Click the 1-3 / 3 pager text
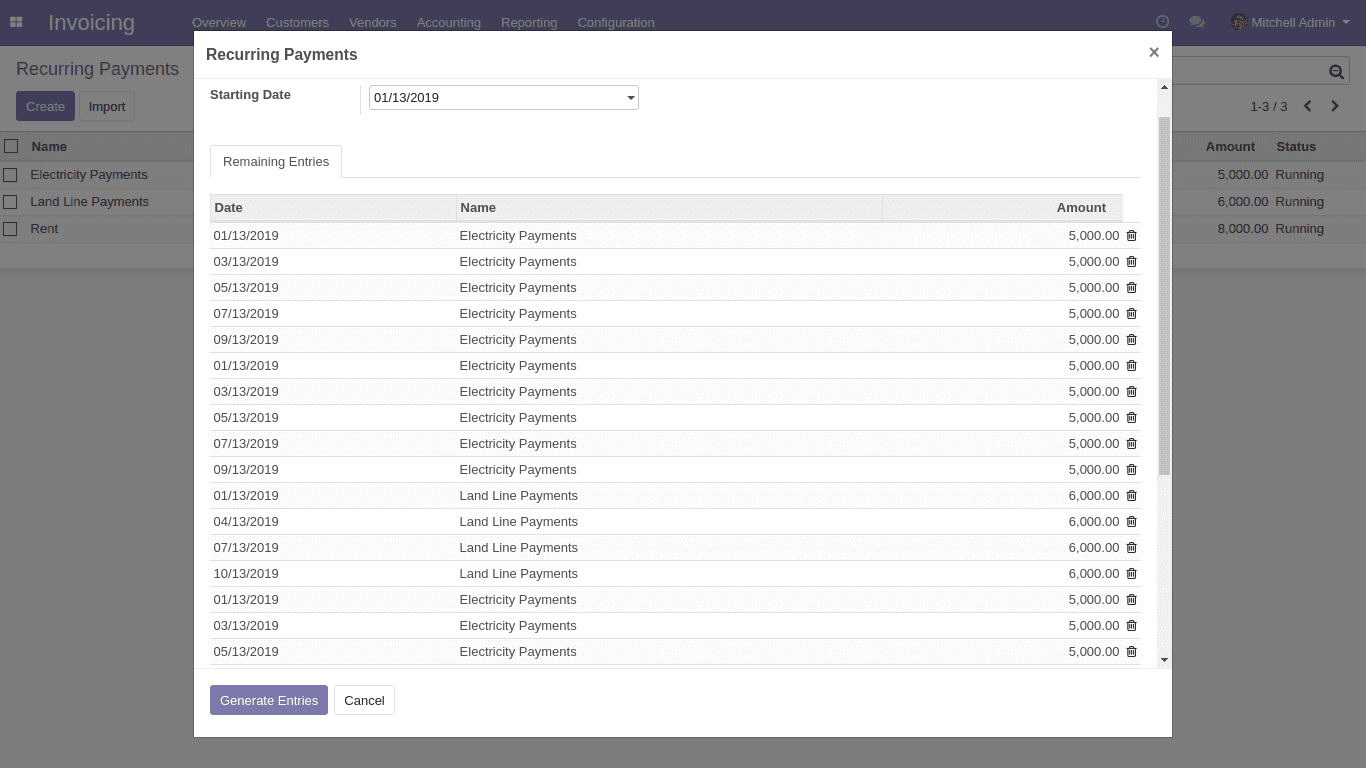The height and width of the screenshot is (768, 1366). pyautogui.click(x=1269, y=106)
